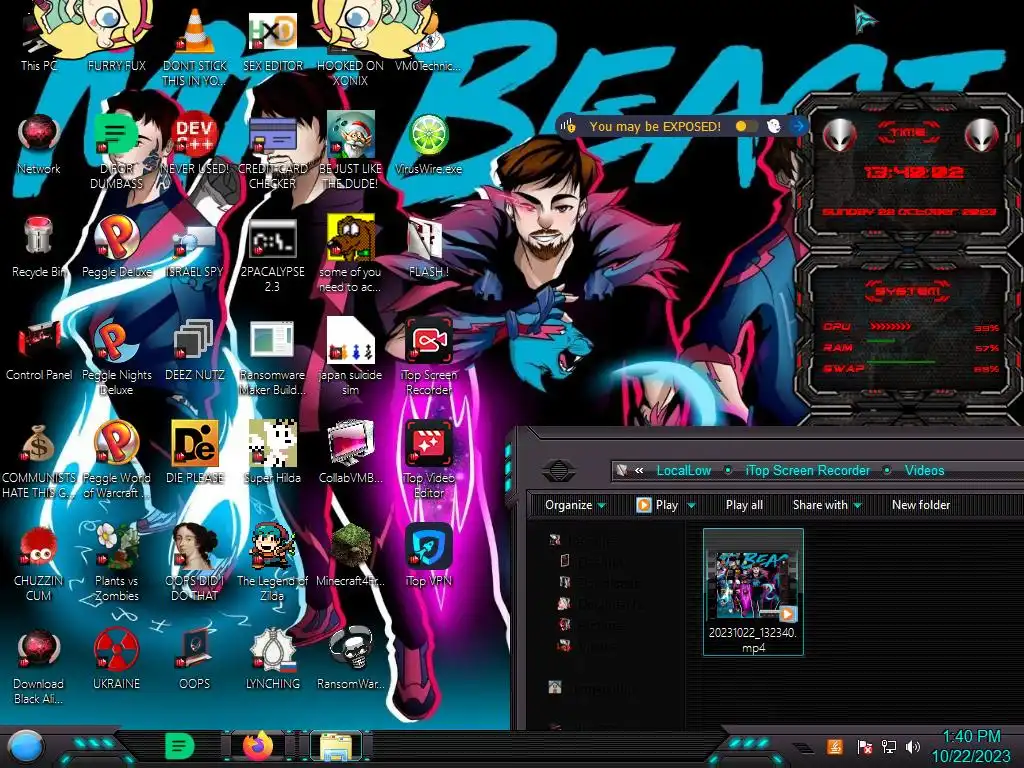Open The Legend of Zilda shortcut
Image resolution: width=1024 pixels, height=768 pixels.
[x=272, y=563]
